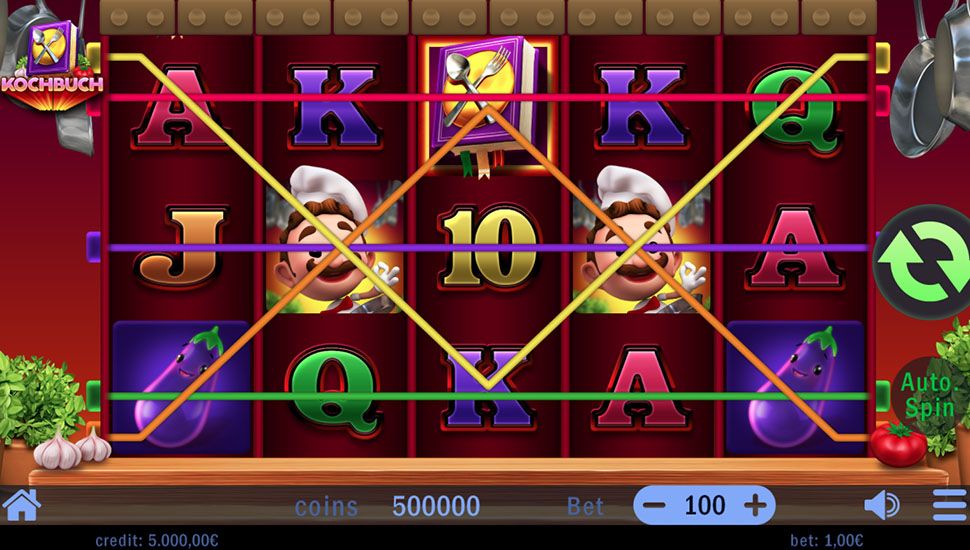This screenshot has height=550, width=970.
Task: Decrease bet with the minus button
Action: pyautogui.click(x=654, y=505)
